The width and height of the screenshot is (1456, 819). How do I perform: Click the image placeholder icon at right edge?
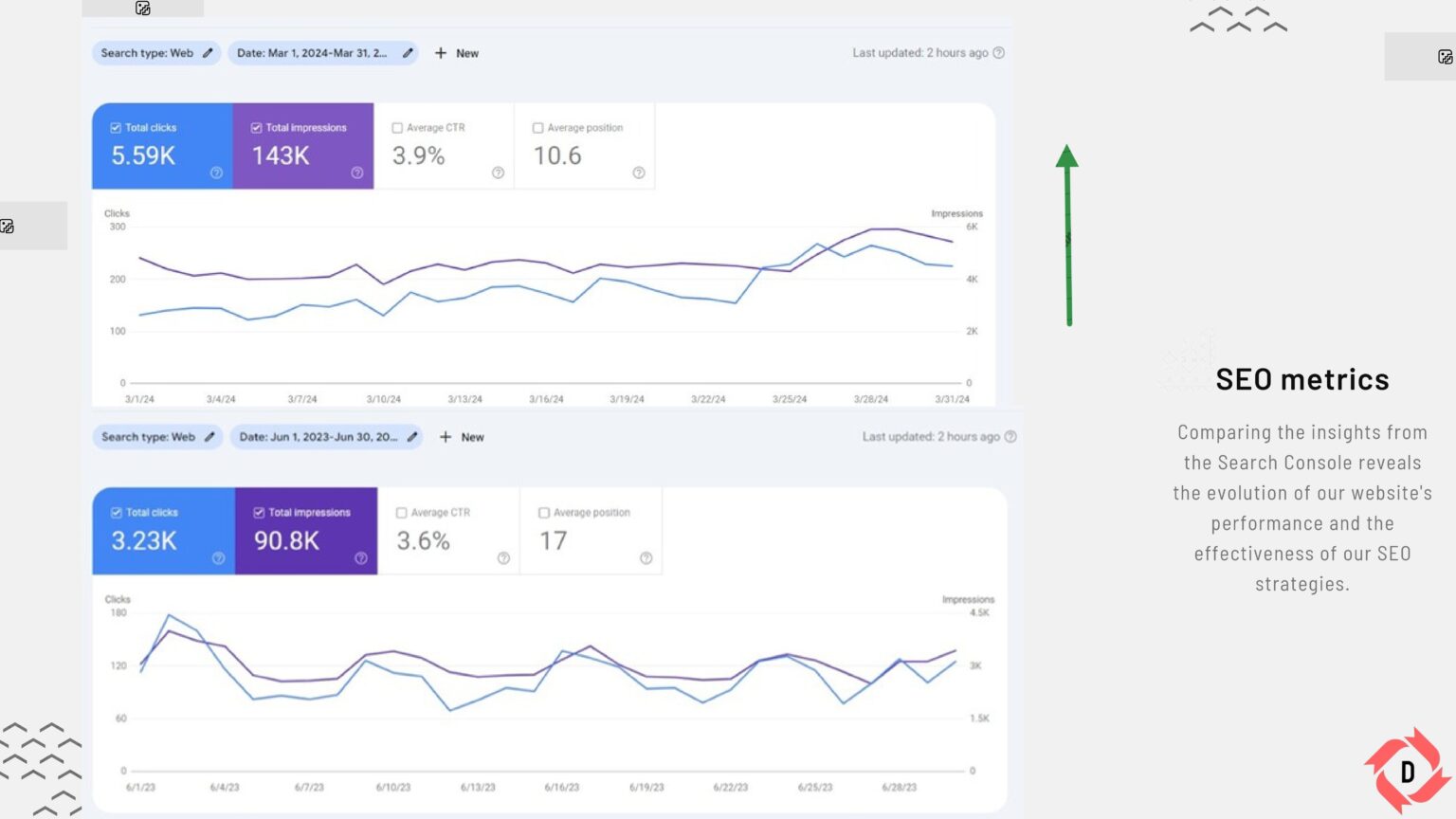1446,57
